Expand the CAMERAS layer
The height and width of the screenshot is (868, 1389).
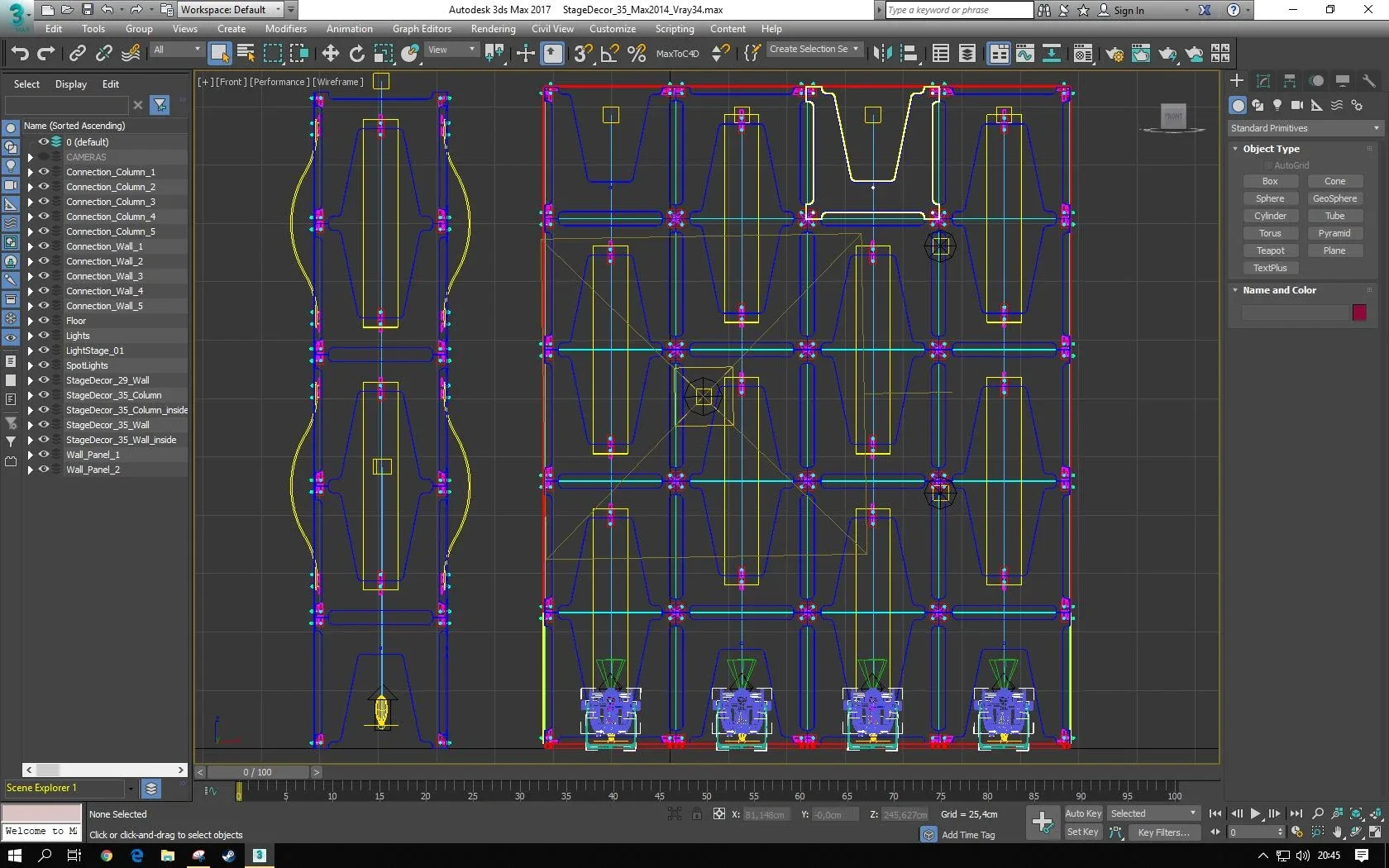point(31,157)
